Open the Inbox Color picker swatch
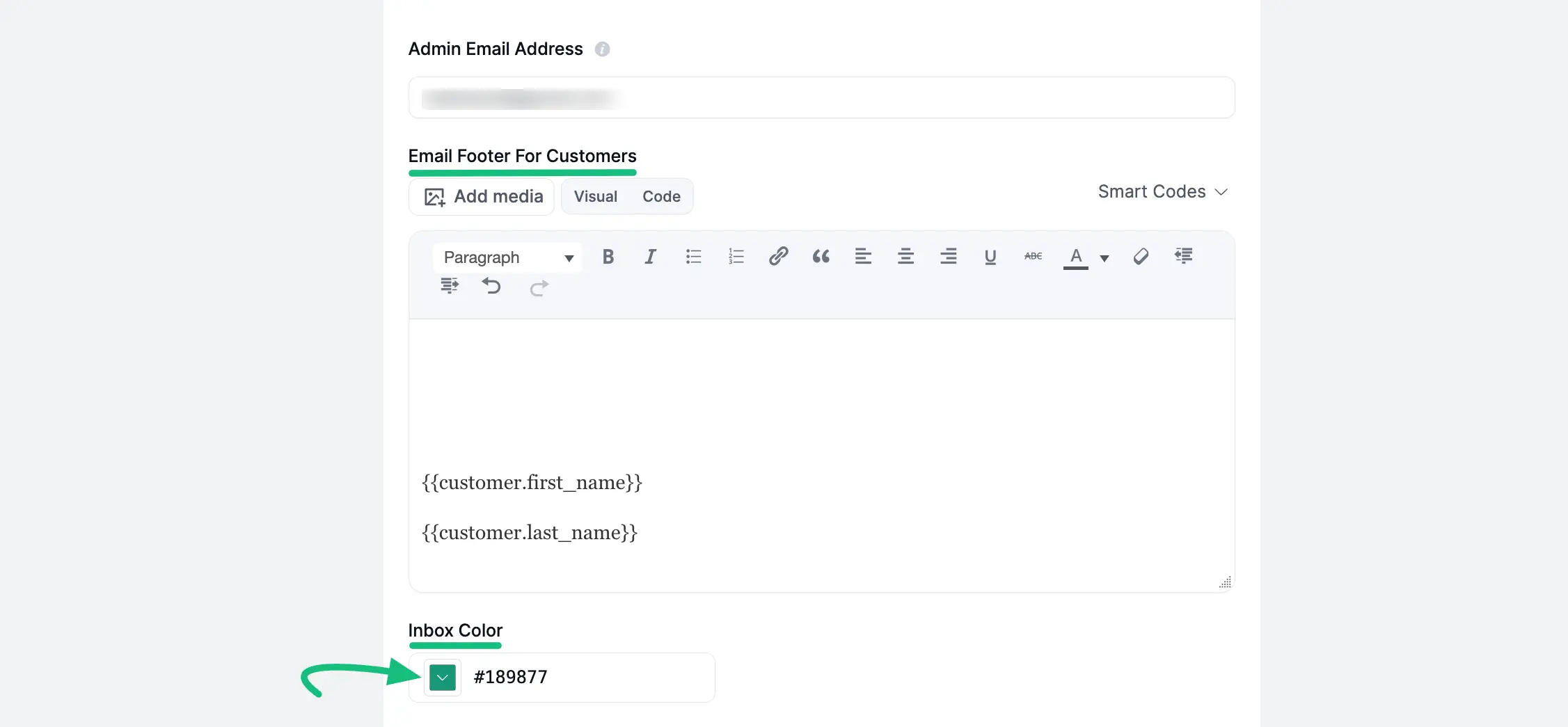The height and width of the screenshot is (727, 1568). click(442, 677)
